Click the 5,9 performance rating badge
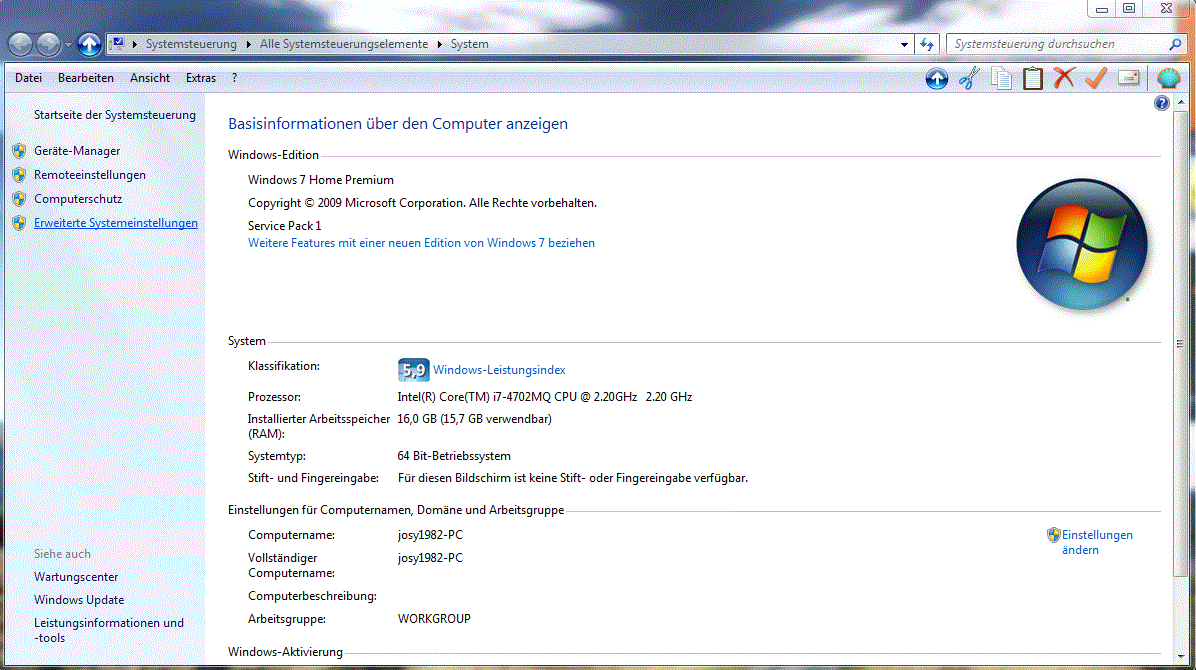Screen dimensions: 1196x670 tap(413, 370)
